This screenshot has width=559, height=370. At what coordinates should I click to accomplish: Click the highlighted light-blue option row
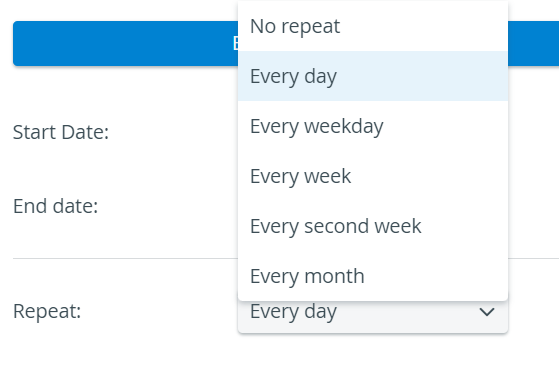coord(373,76)
